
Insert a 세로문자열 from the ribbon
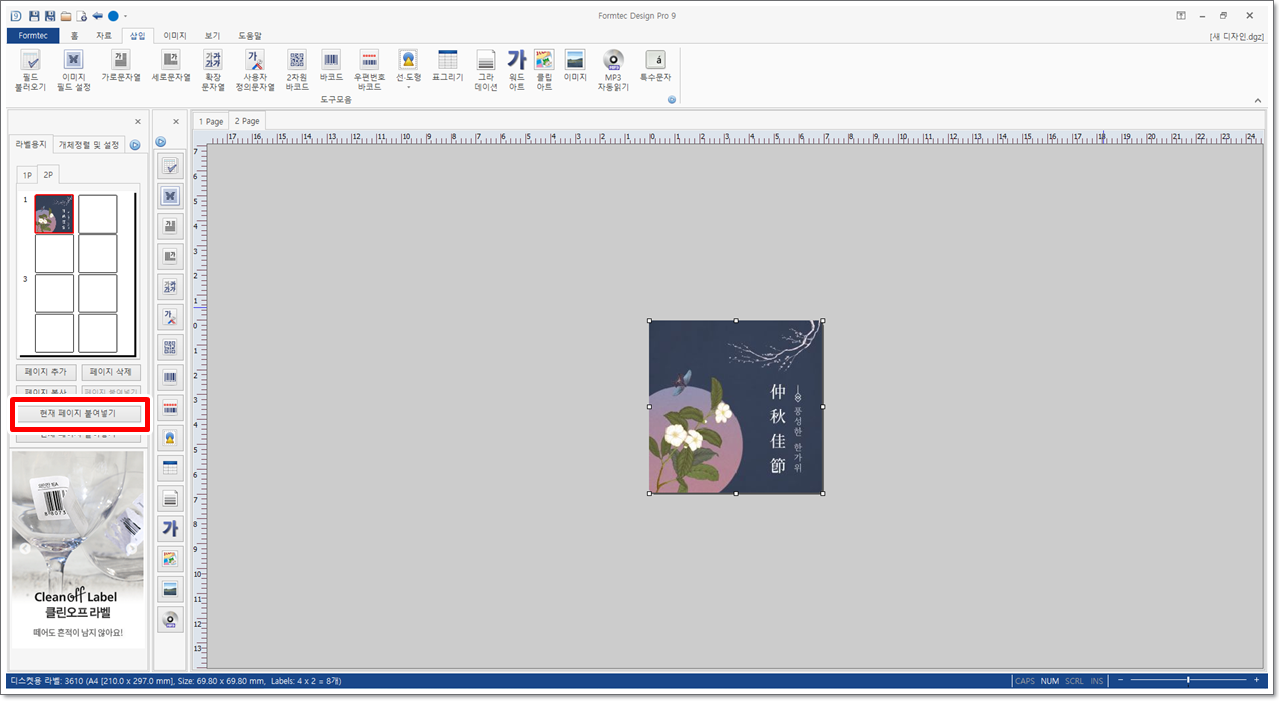(x=171, y=66)
